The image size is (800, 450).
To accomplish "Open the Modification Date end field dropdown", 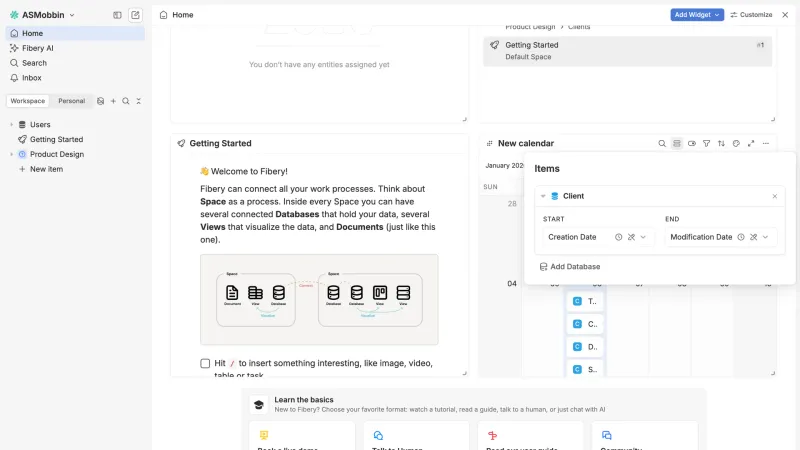I will 765,237.
